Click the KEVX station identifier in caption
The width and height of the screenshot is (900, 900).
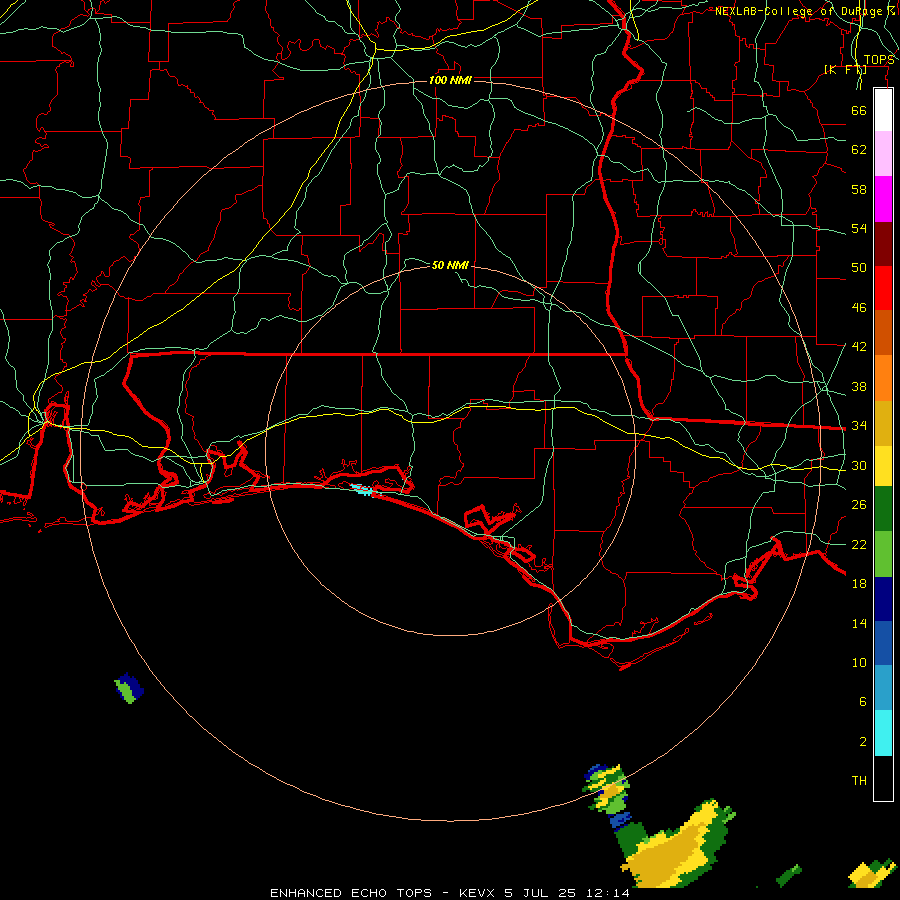click(x=476, y=893)
